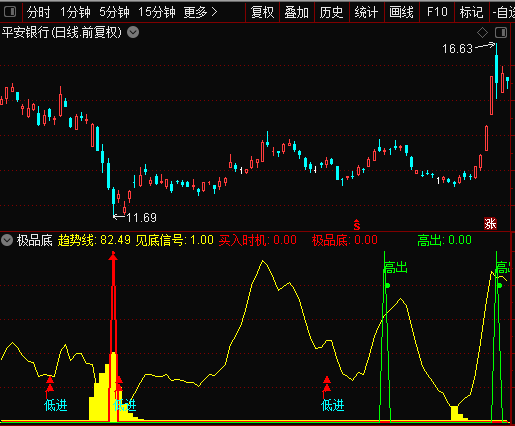Open the 复权 adjustment menu

point(263,12)
